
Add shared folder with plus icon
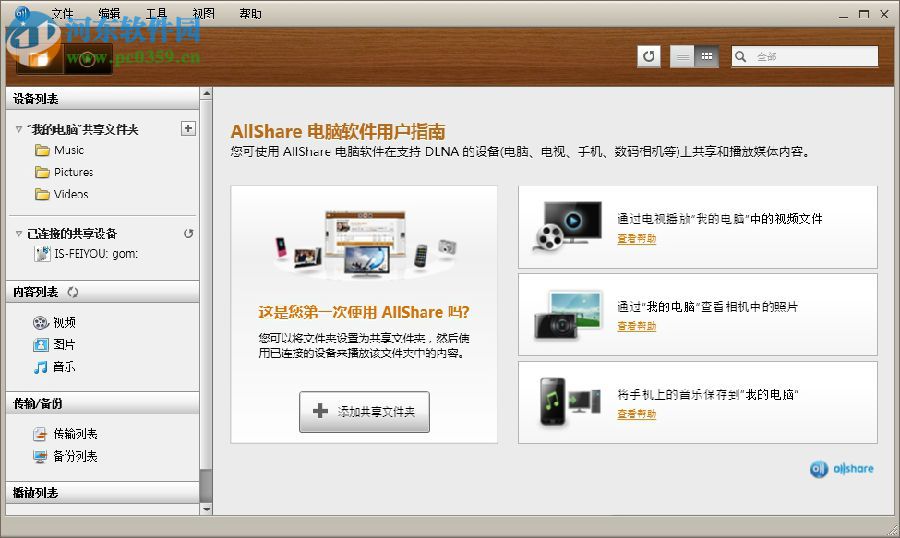pyautogui.click(x=188, y=129)
